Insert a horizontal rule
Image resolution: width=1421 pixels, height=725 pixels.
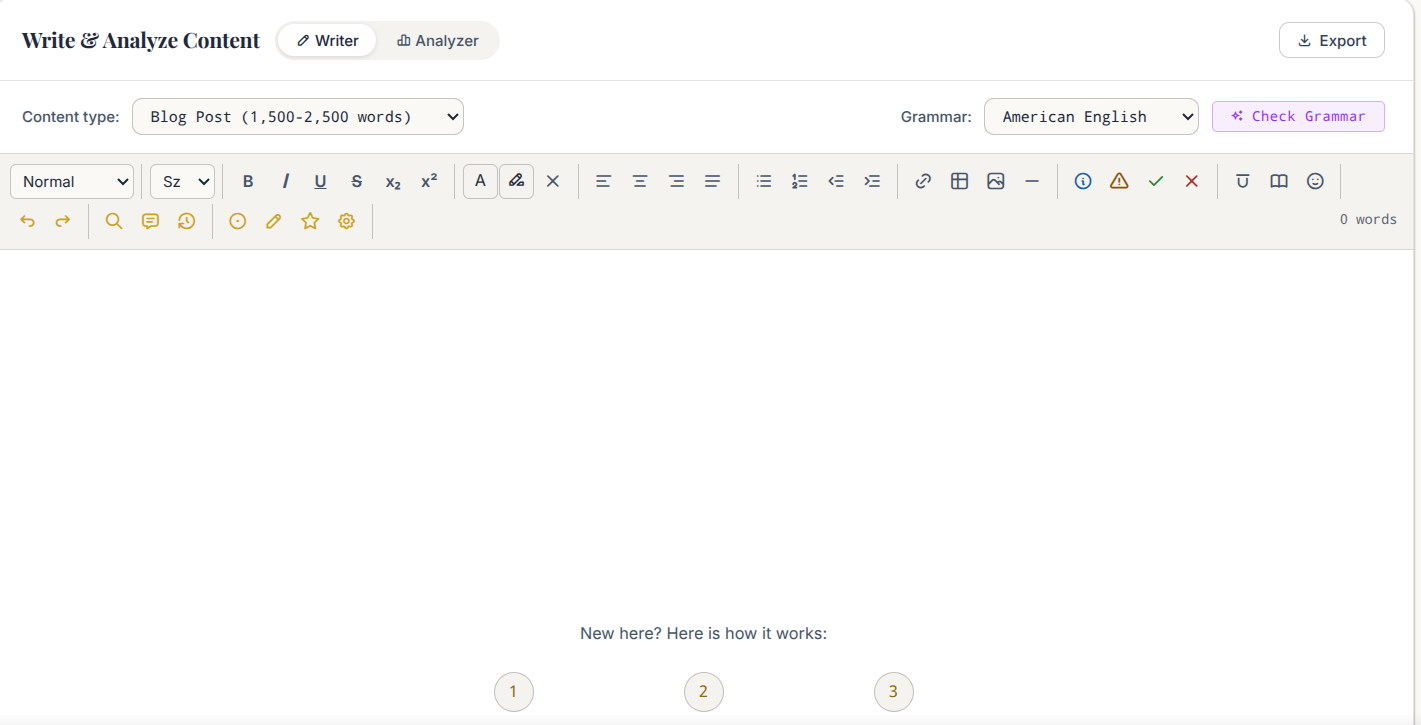point(1032,181)
